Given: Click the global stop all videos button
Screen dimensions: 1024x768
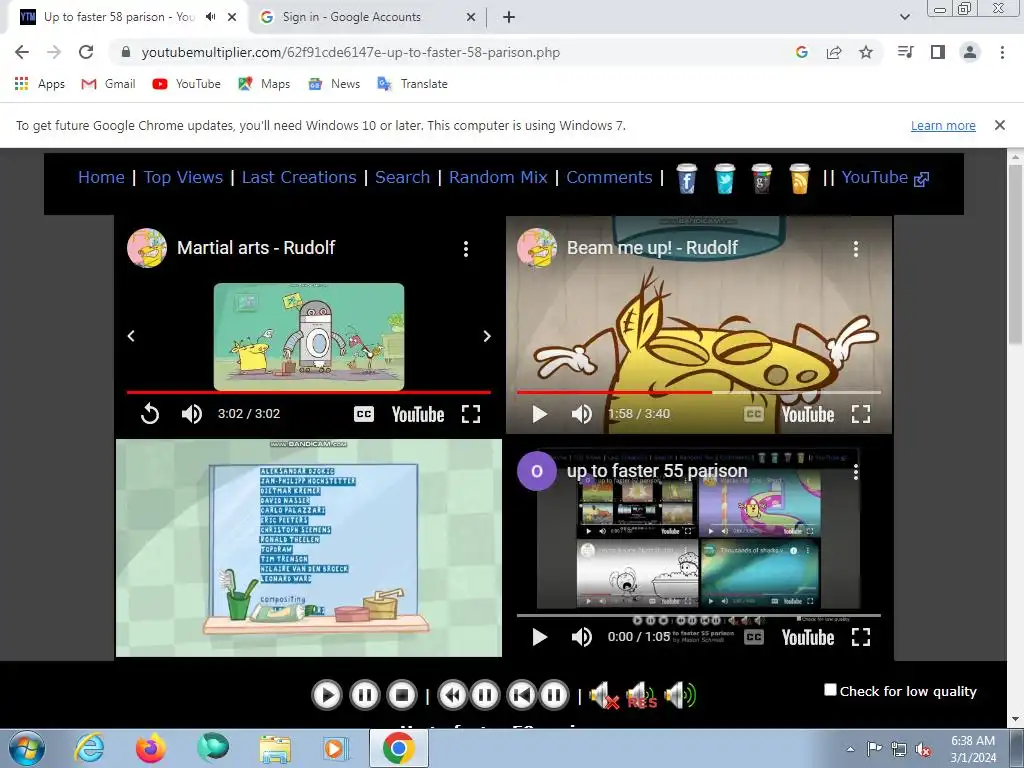Looking at the screenshot, I should pyautogui.click(x=402, y=695).
